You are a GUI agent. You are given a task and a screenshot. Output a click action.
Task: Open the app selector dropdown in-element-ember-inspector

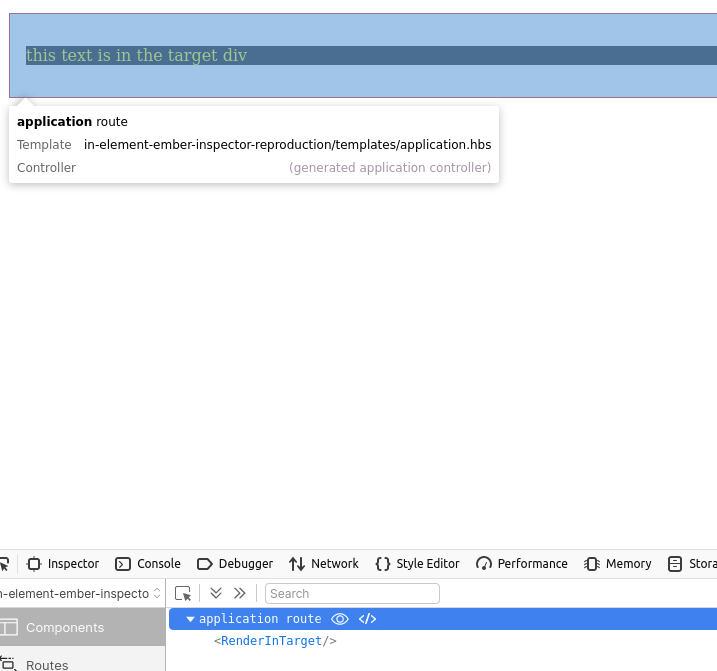(x=80, y=593)
